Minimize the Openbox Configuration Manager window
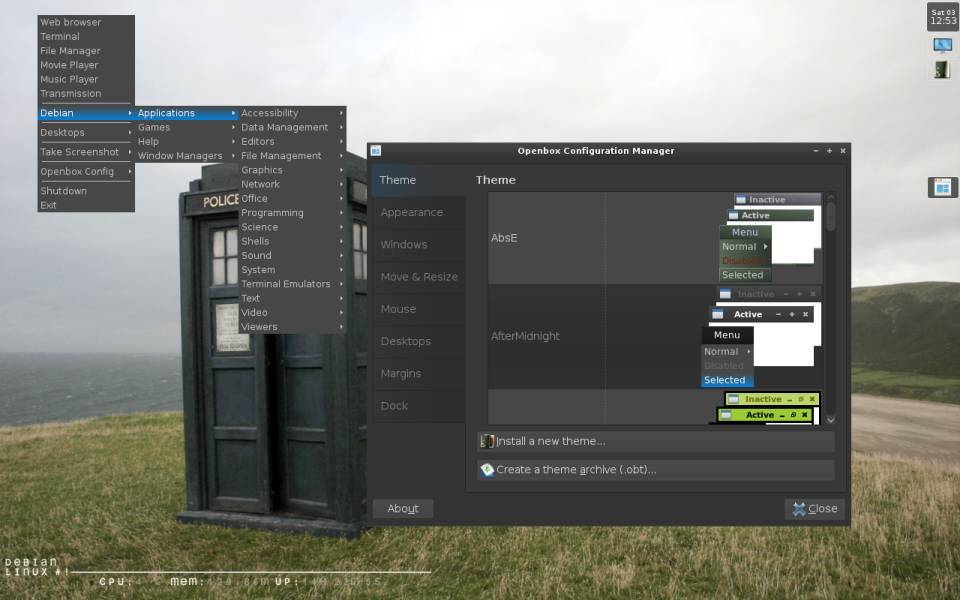960x600 pixels. pos(816,151)
